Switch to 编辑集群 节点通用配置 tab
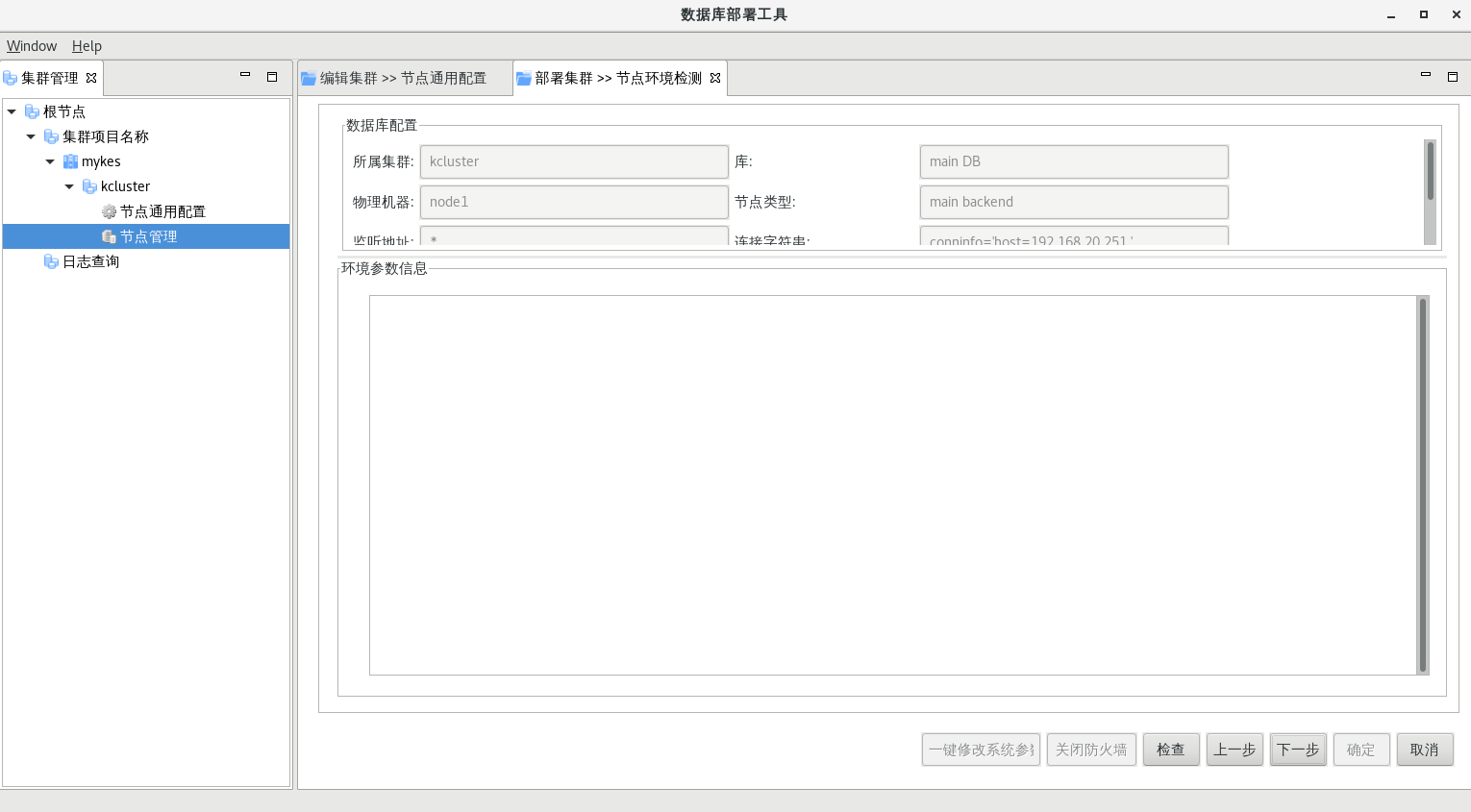 [403, 78]
